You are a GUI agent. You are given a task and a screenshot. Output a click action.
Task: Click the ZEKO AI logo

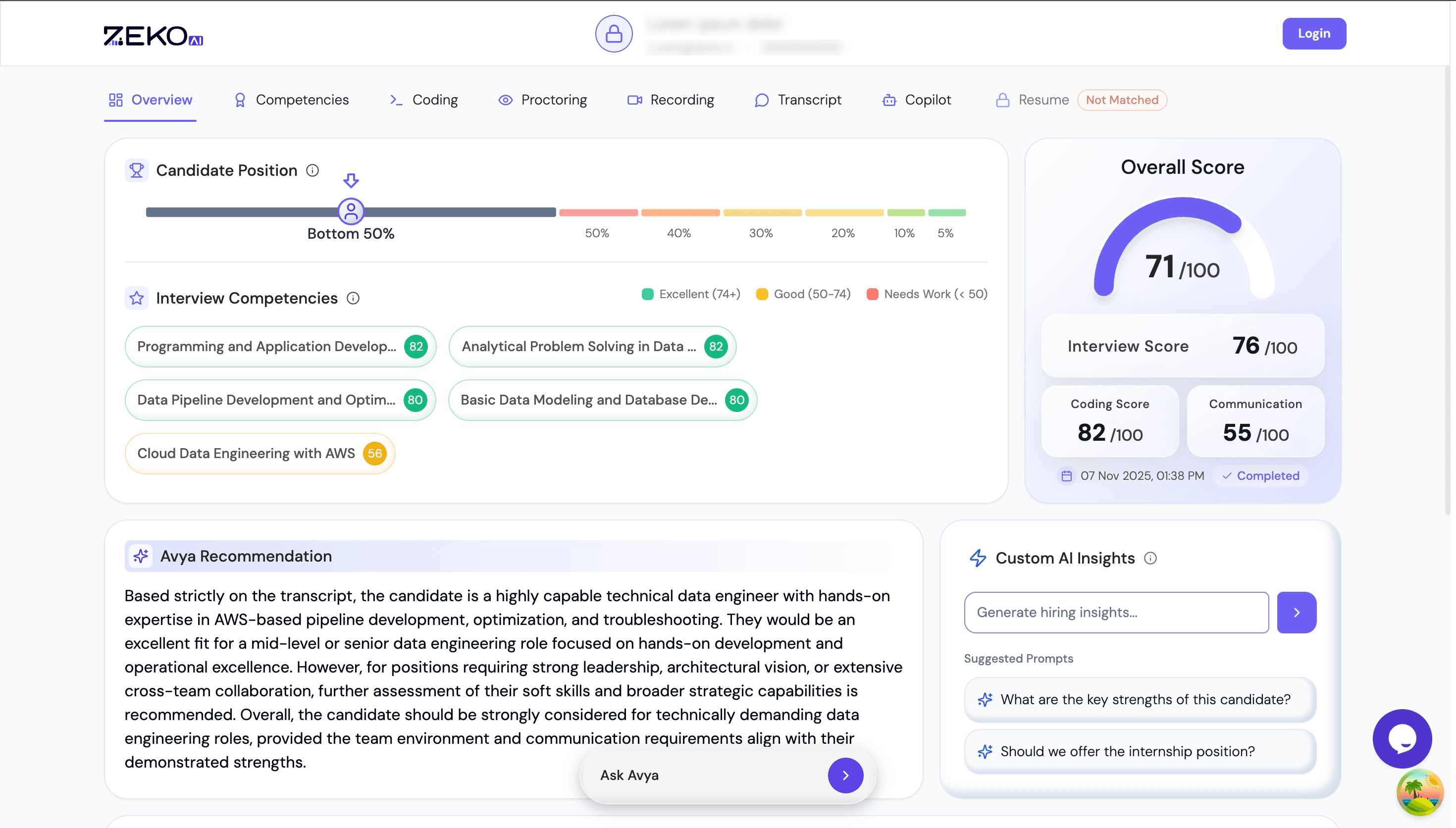[153, 36]
